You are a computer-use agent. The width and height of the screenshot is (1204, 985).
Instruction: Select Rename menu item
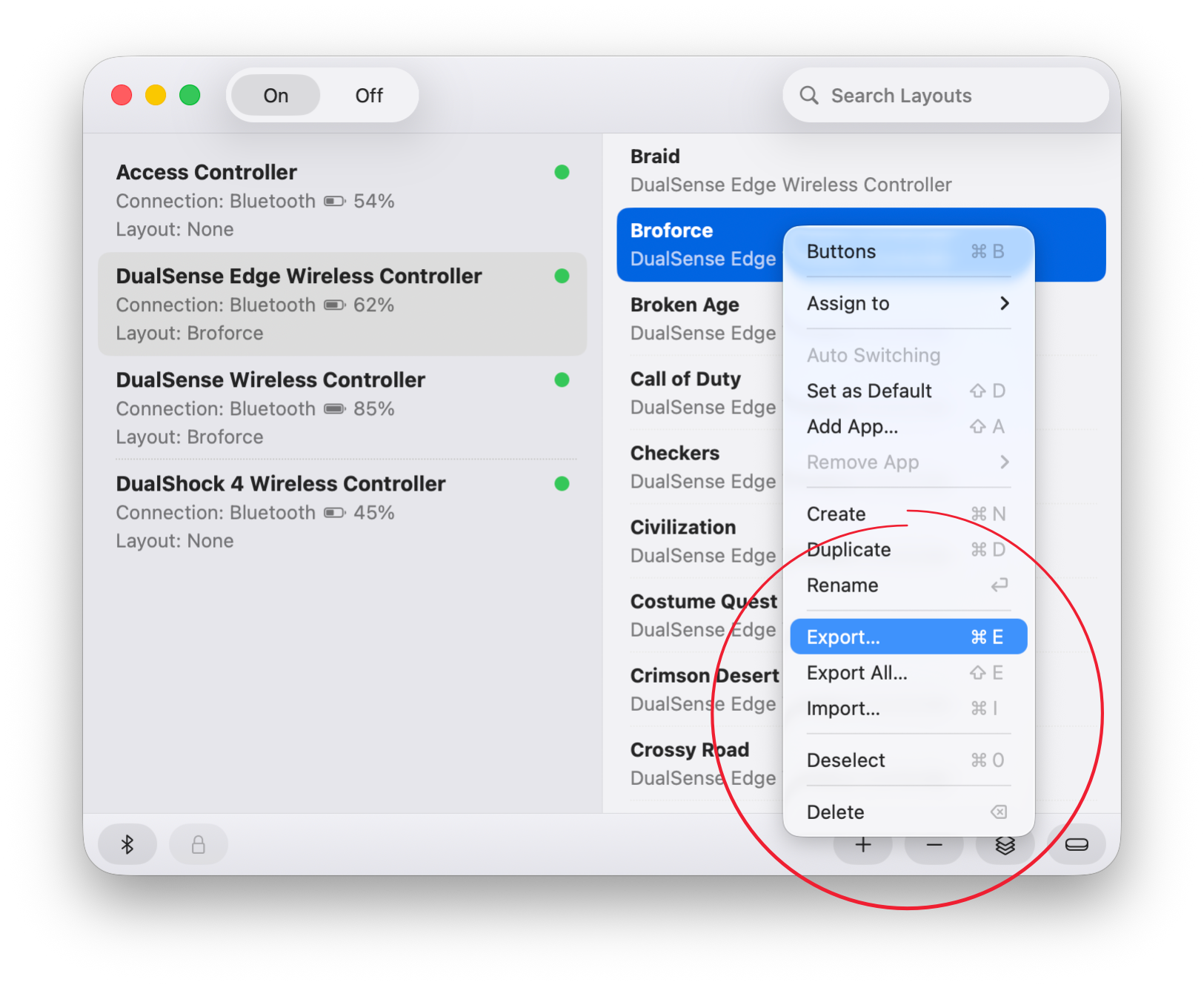[908, 585]
